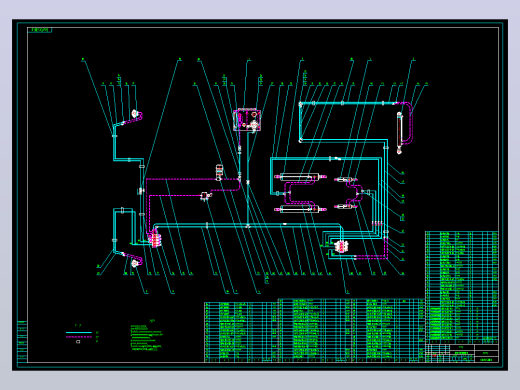Viewport: 520px width, 390px height.
Task: Select the dashed magenta line sample in the legend
Action: 79,337
